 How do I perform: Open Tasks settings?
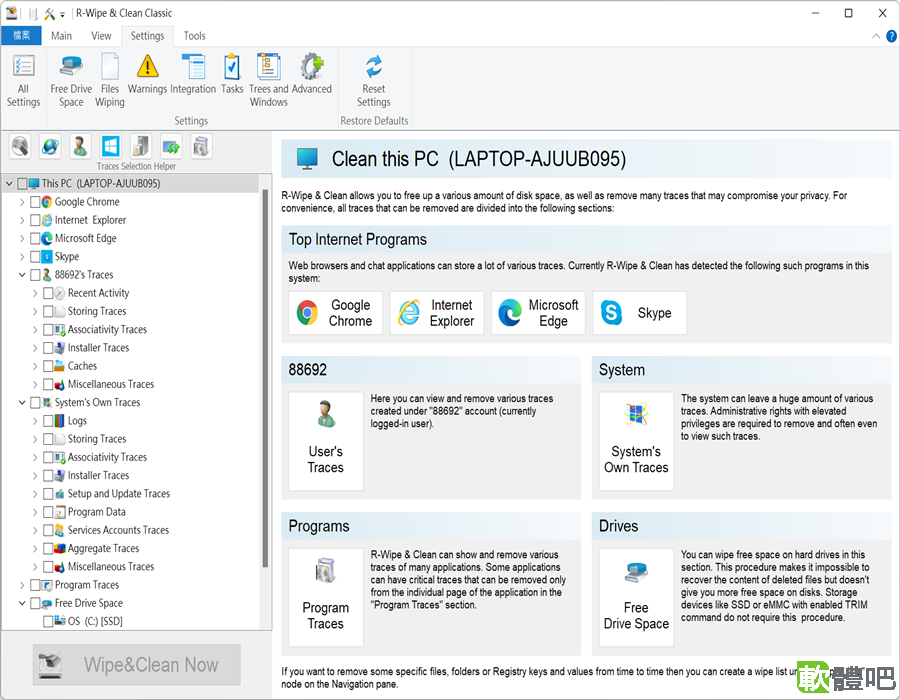(232, 74)
